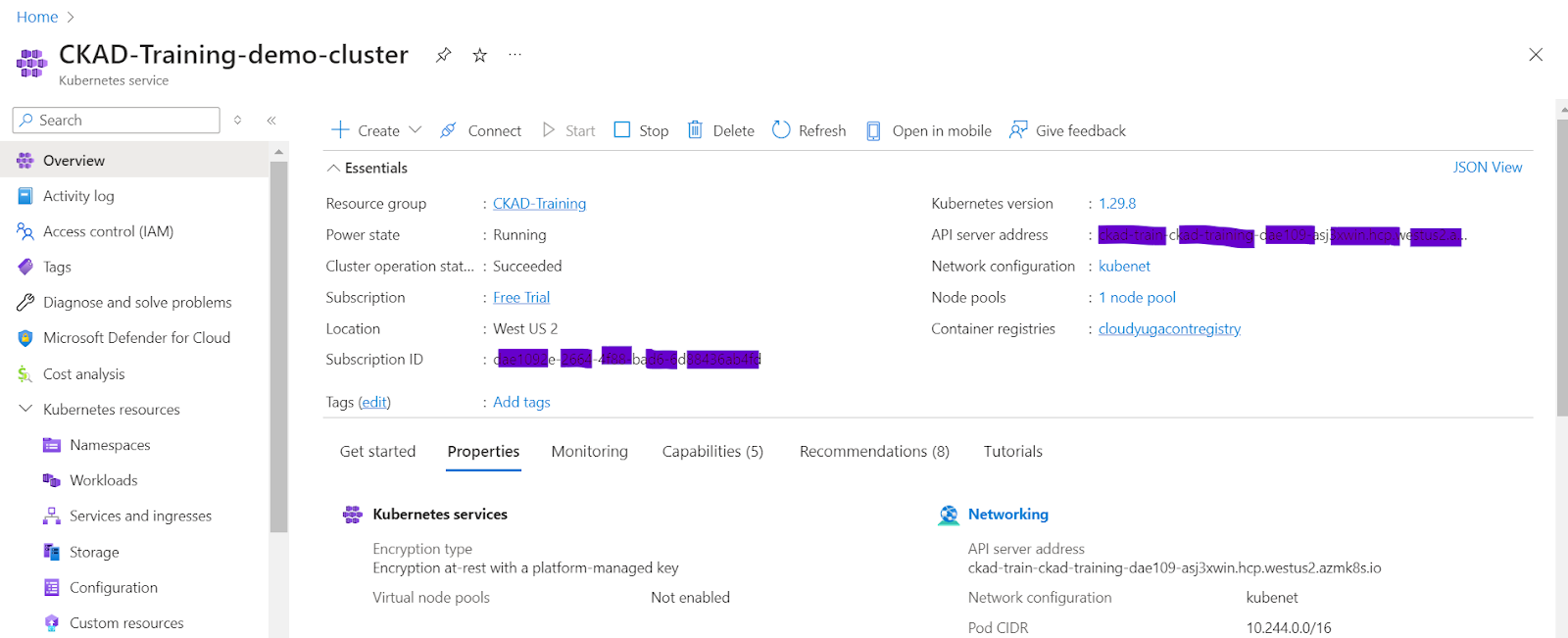Open the cloudyugacontregistry link
The height and width of the screenshot is (638, 1568).
coord(1169,328)
